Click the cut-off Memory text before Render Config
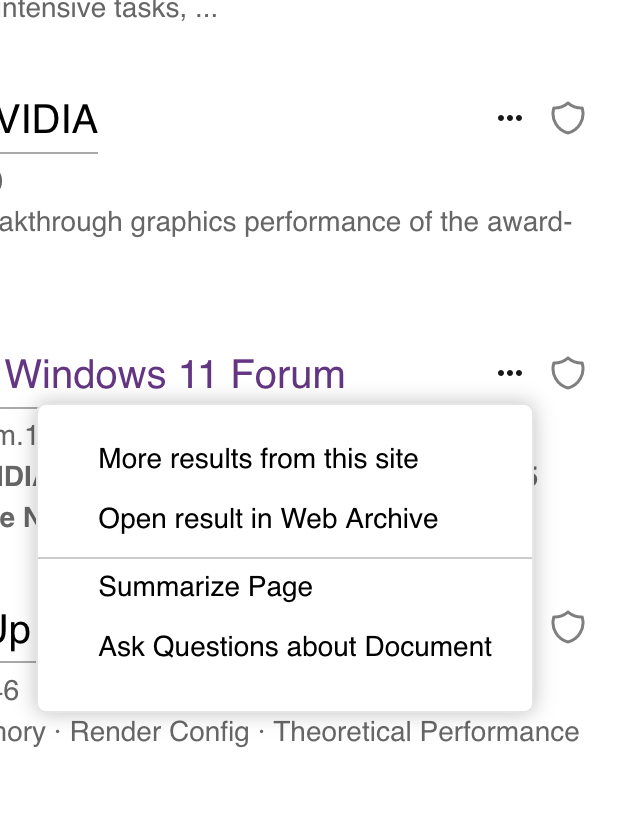The image size is (642, 830). pyautogui.click(x=23, y=732)
